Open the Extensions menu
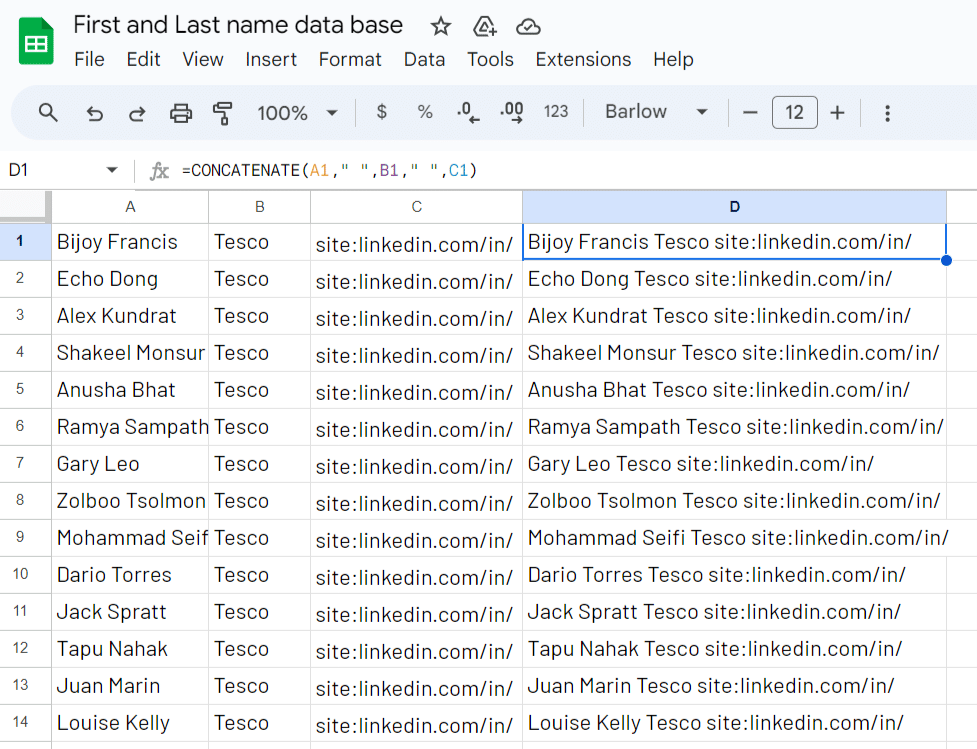 coord(583,59)
